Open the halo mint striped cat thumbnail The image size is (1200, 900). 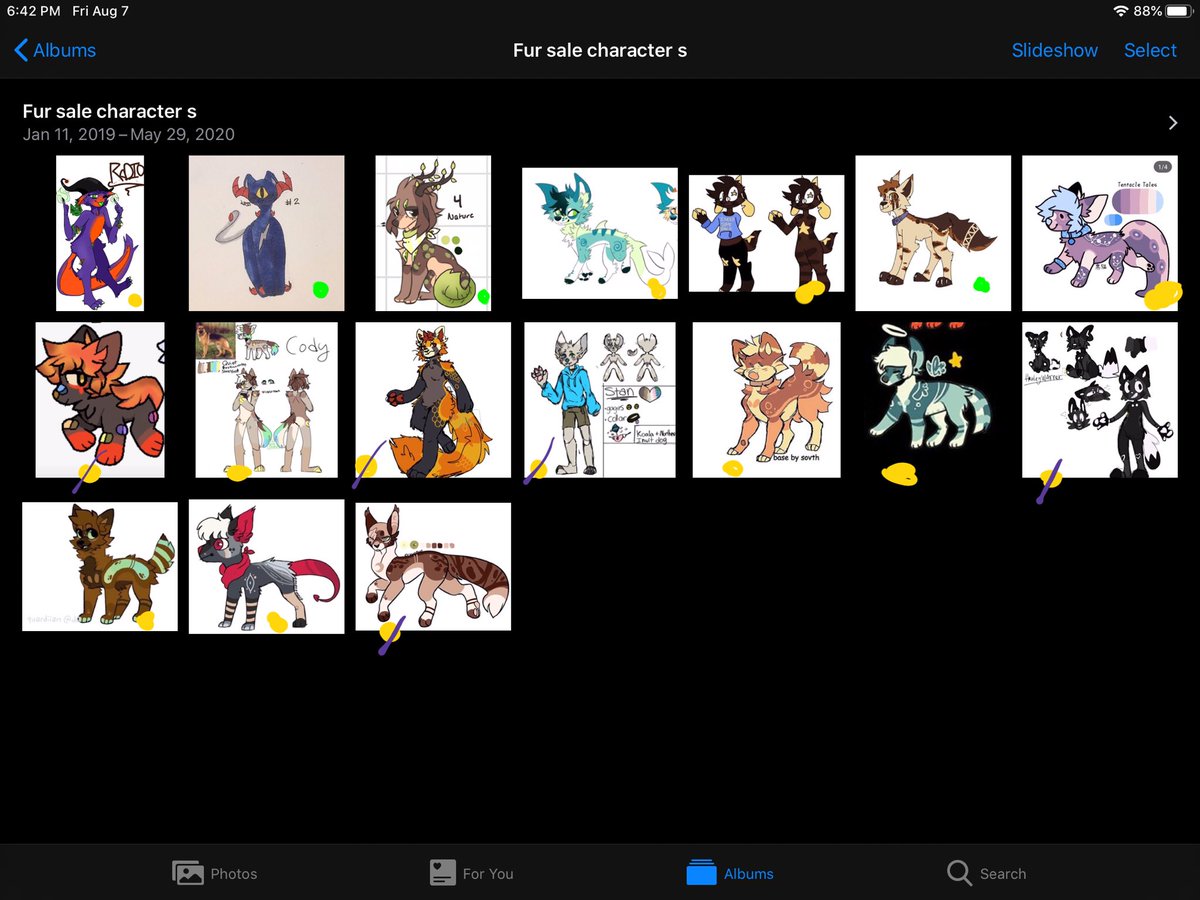pyautogui.click(x=933, y=400)
